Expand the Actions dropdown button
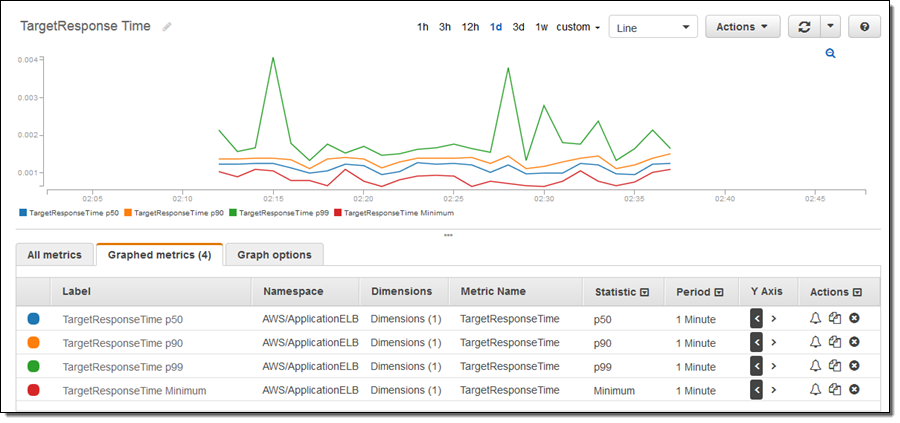 pyautogui.click(x=742, y=27)
